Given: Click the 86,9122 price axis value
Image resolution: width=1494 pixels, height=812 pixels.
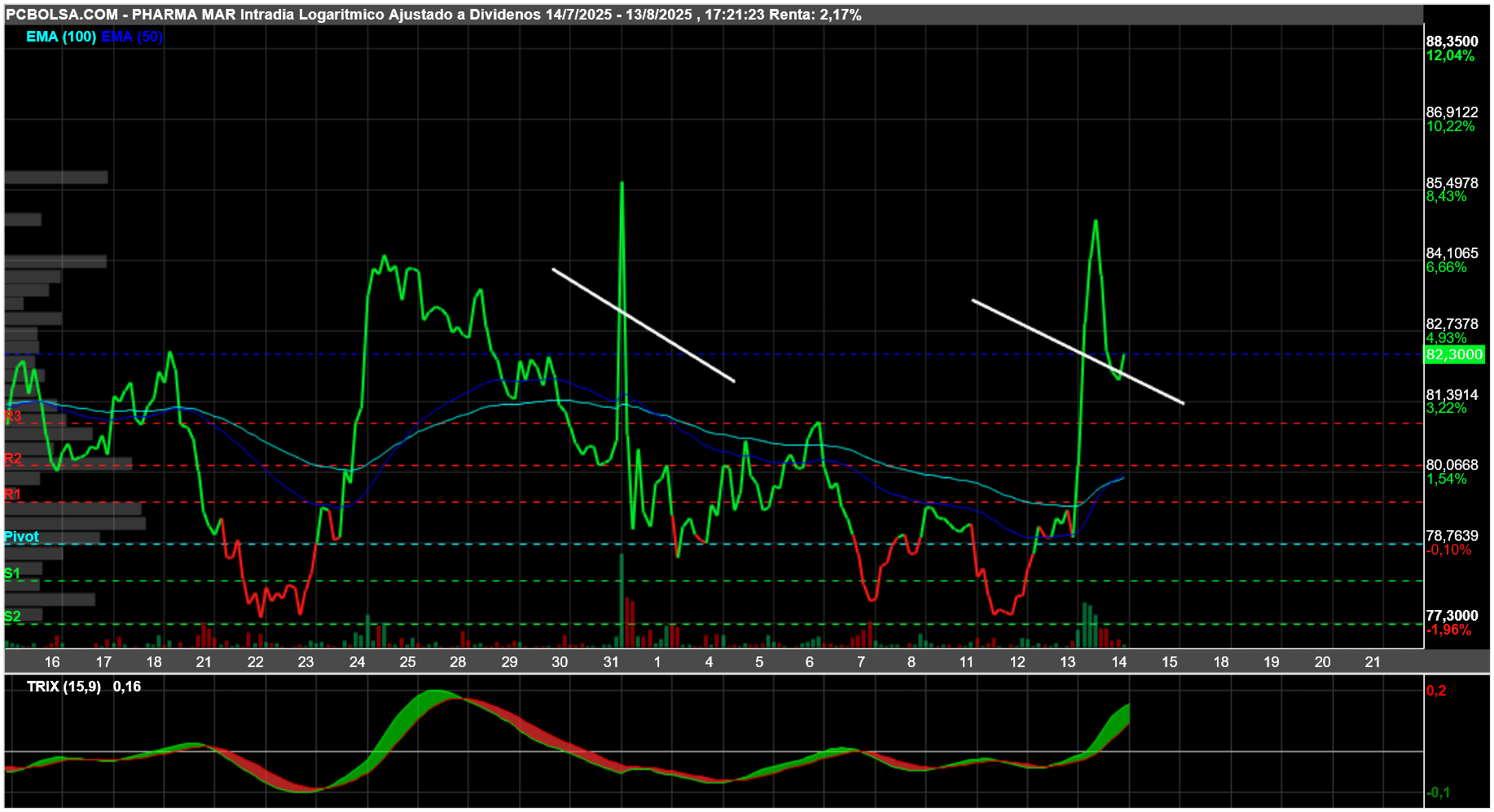Looking at the screenshot, I should (1452, 112).
